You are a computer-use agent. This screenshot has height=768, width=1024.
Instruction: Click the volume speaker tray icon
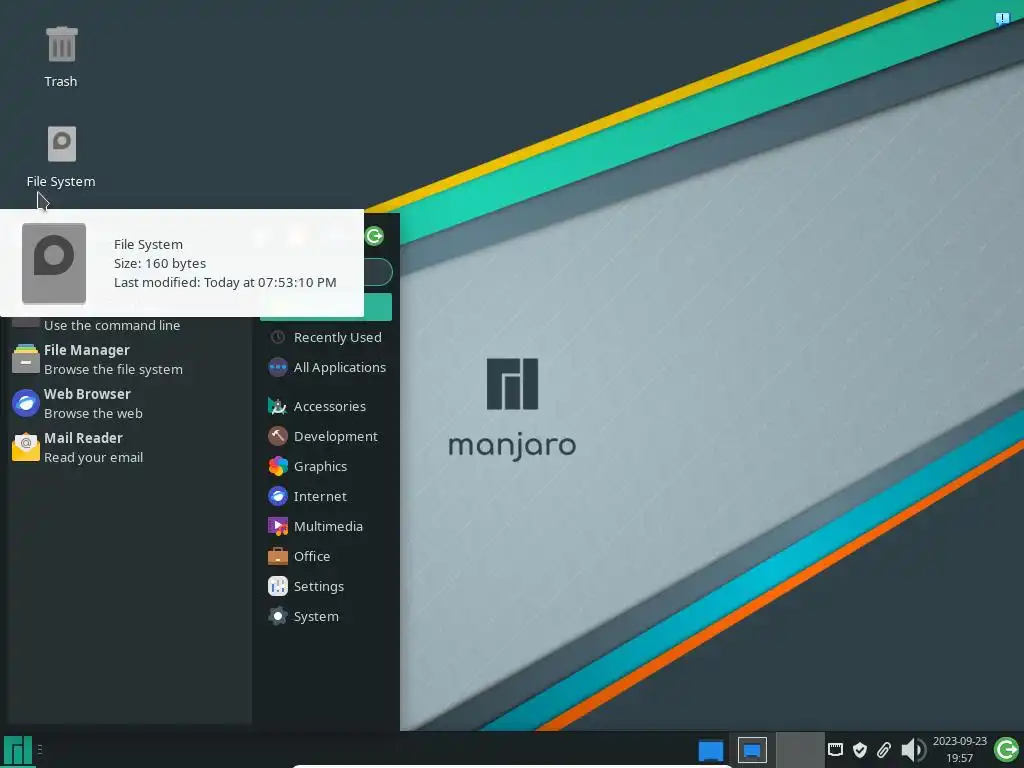tap(913, 750)
